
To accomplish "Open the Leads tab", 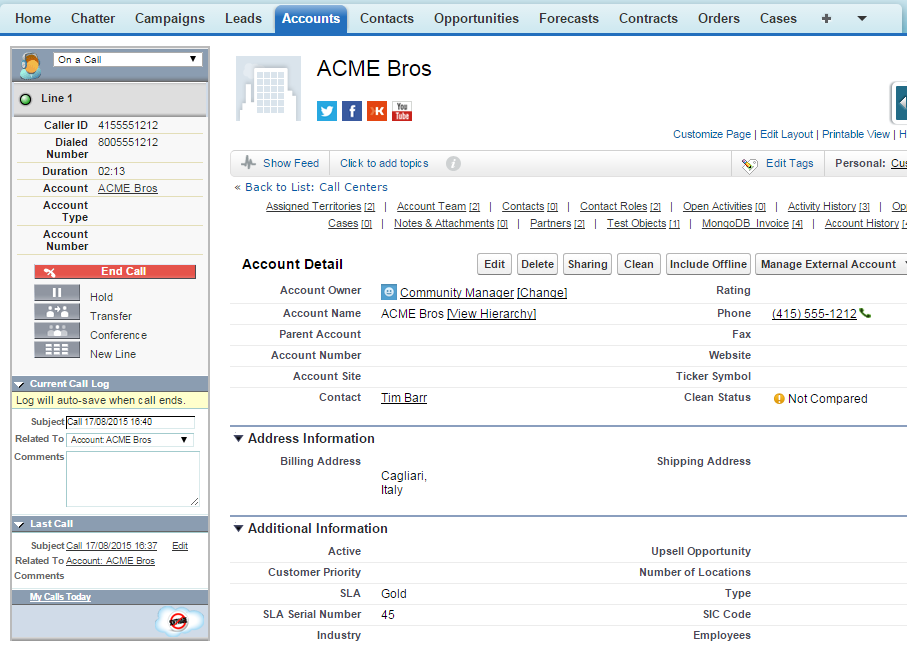I will 244,19.
